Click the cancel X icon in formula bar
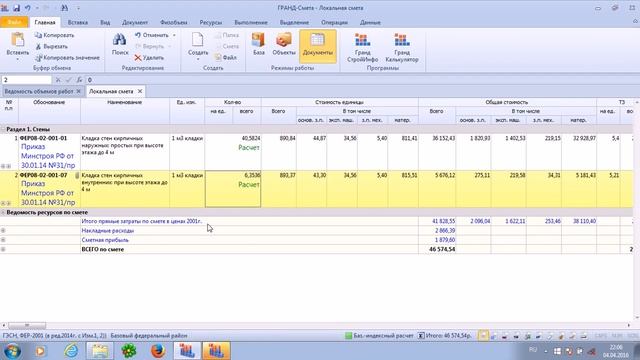640x360 pixels. [58, 80]
